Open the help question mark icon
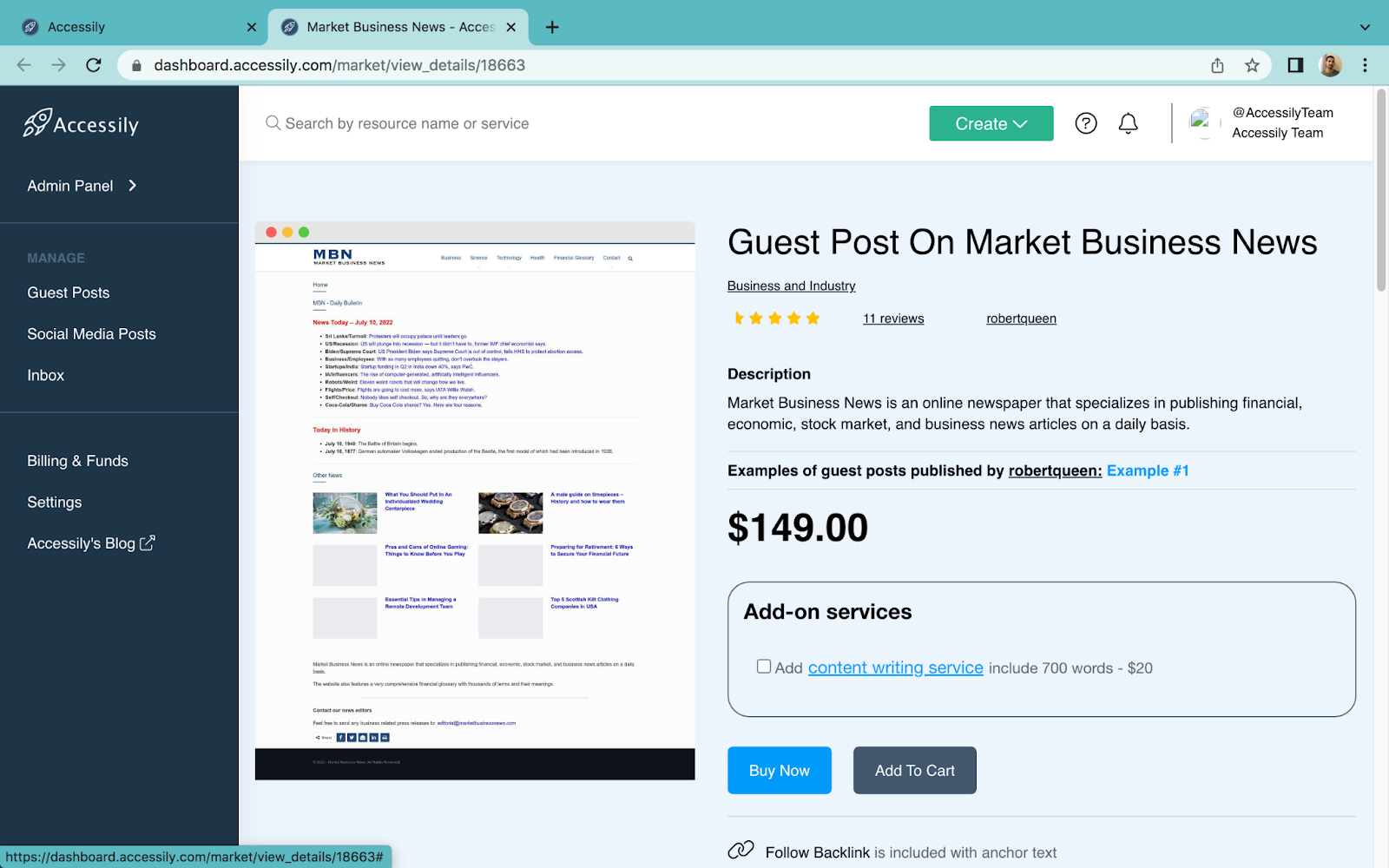The height and width of the screenshot is (868, 1389). (x=1086, y=123)
